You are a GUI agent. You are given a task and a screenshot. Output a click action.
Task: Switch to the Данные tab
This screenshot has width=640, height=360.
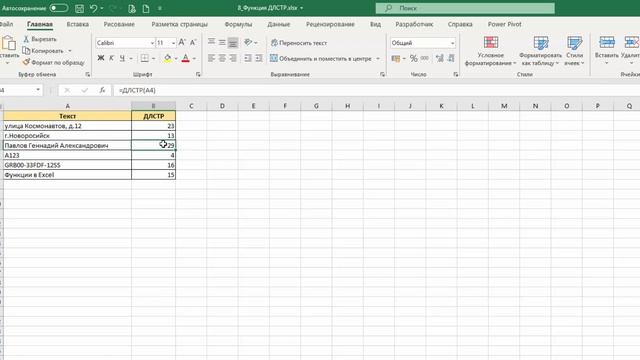tap(279, 24)
